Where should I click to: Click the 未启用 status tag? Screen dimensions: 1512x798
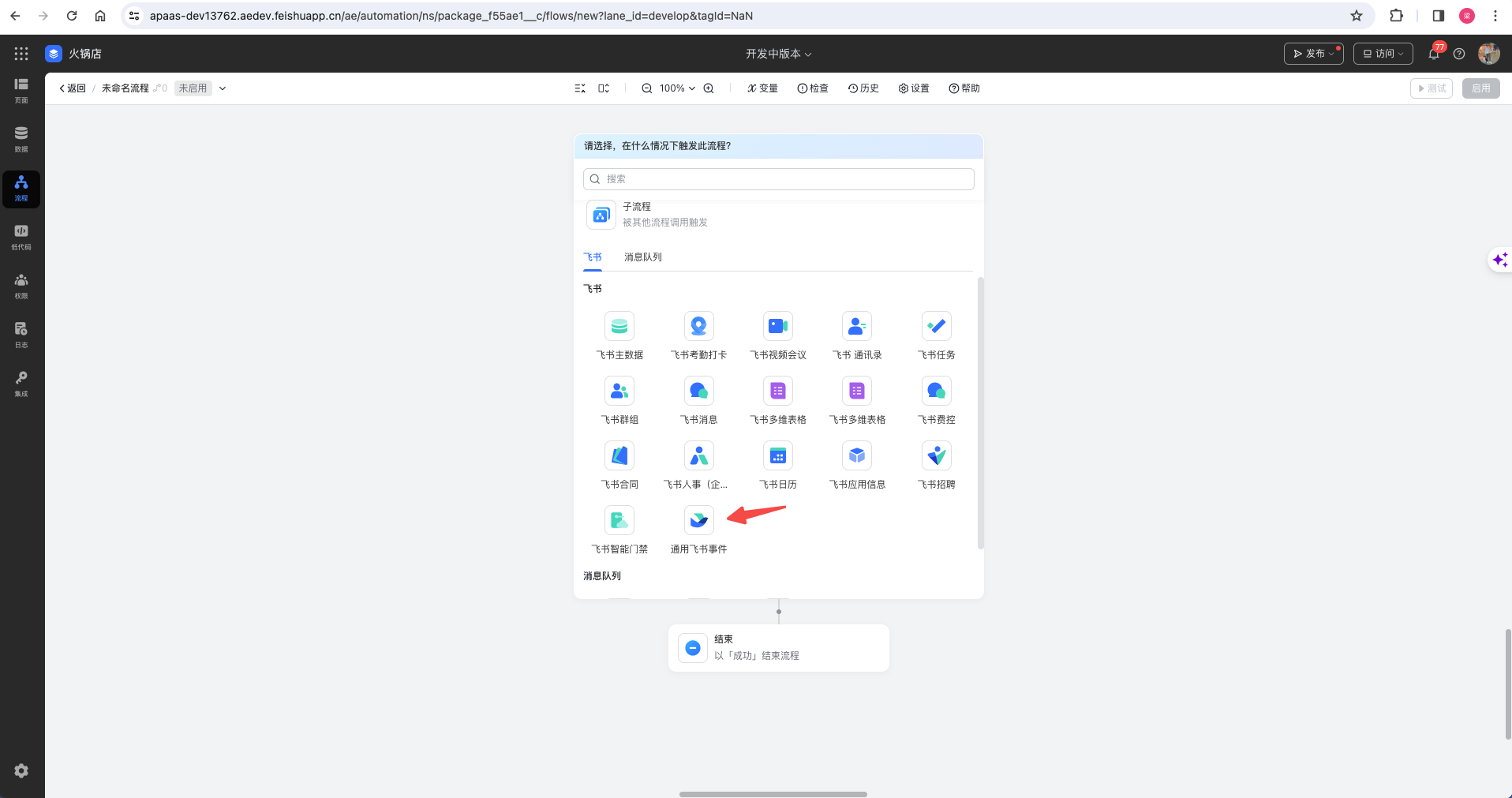193,88
